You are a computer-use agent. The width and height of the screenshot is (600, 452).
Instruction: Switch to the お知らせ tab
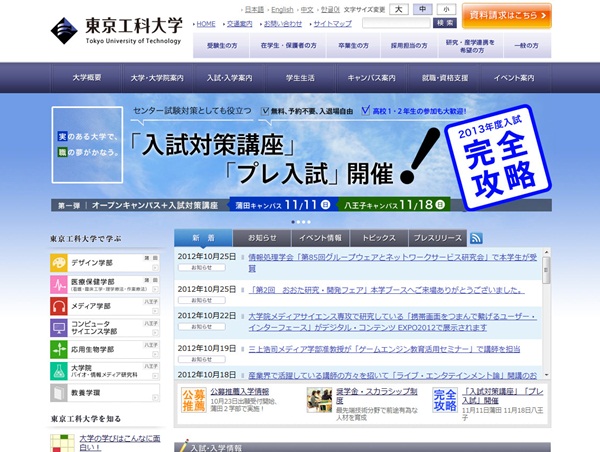[262, 238]
